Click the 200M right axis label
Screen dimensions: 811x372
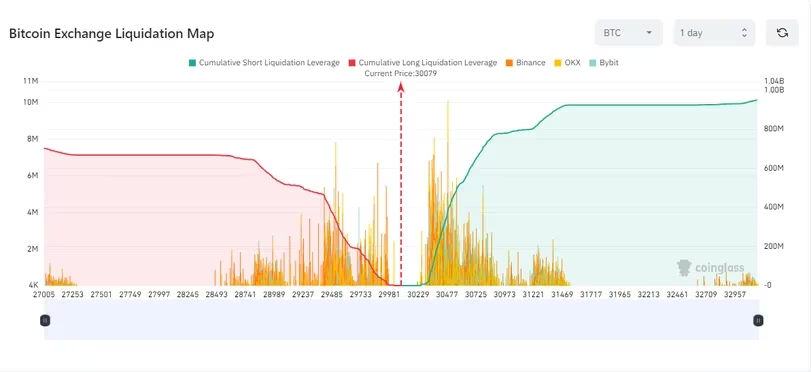coord(774,246)
